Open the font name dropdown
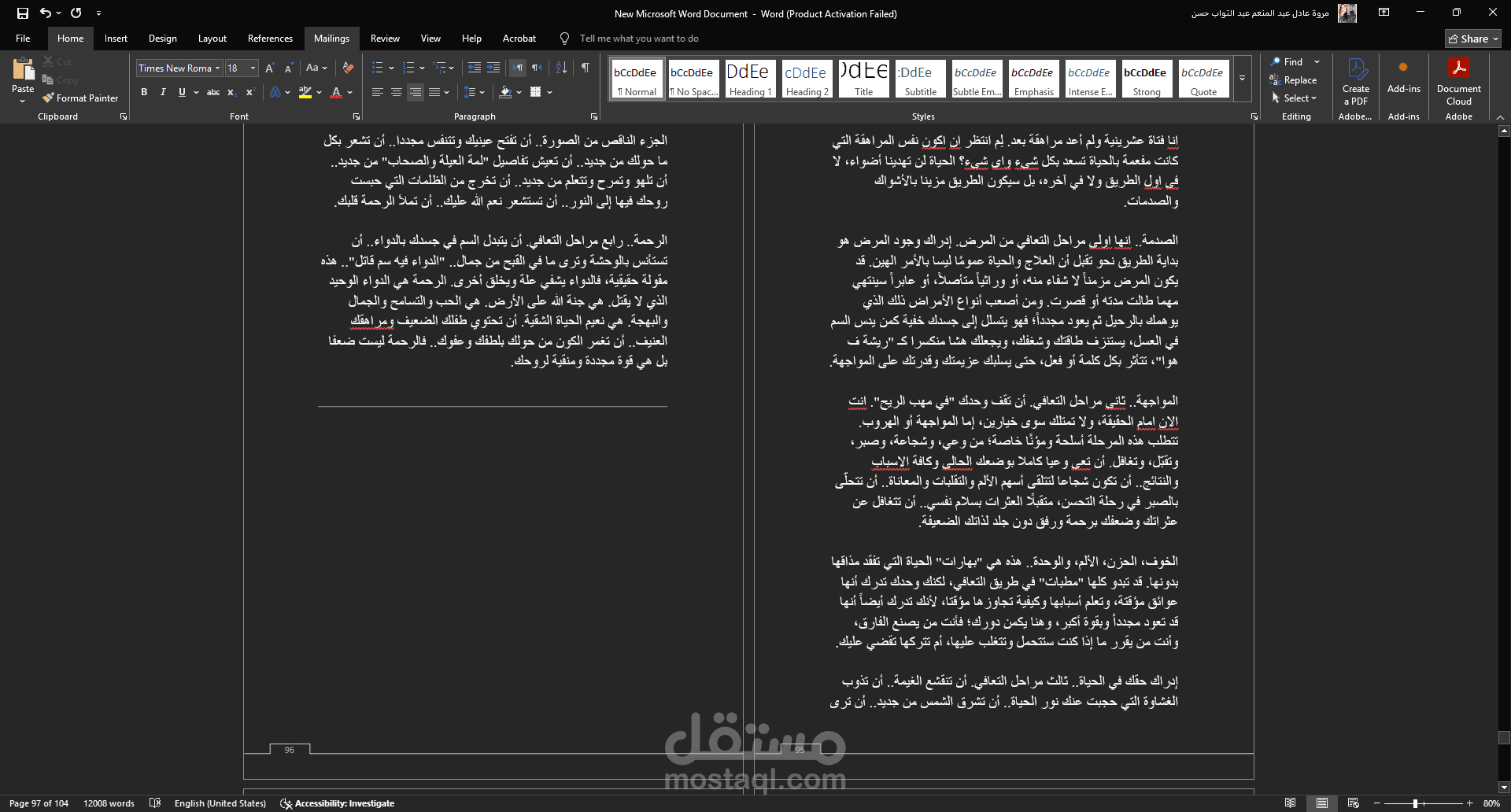Screen dimensions: 1511x812 [x=217, y=68]
